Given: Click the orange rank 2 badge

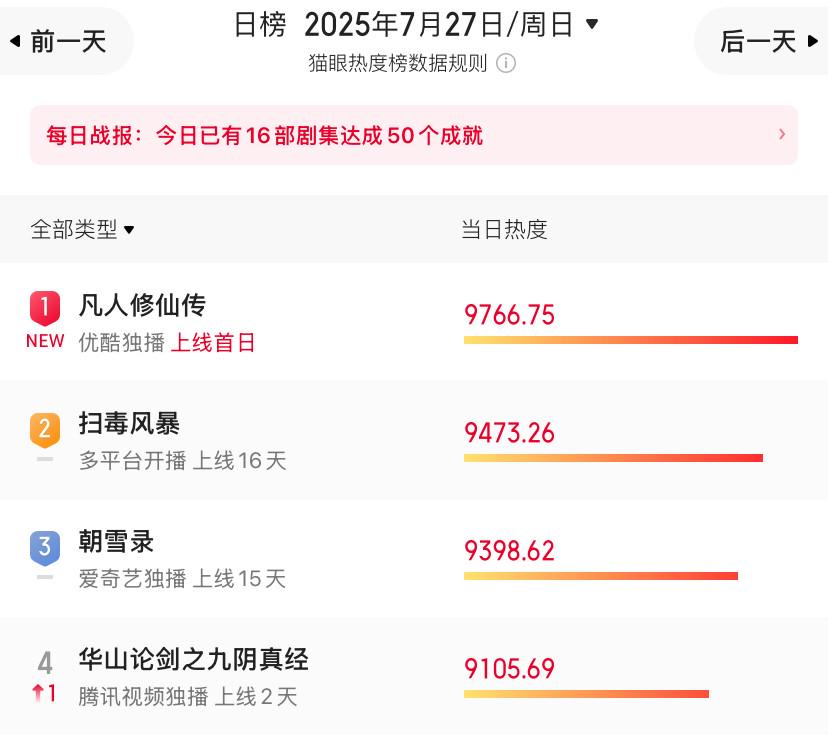Looking at the screenshot, I should 45,430.
